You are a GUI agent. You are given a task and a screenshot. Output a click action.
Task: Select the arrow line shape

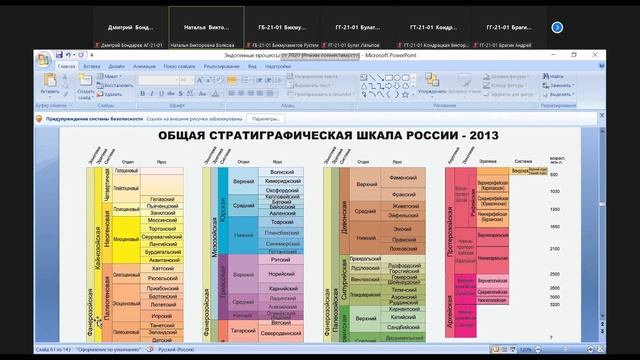380,77
